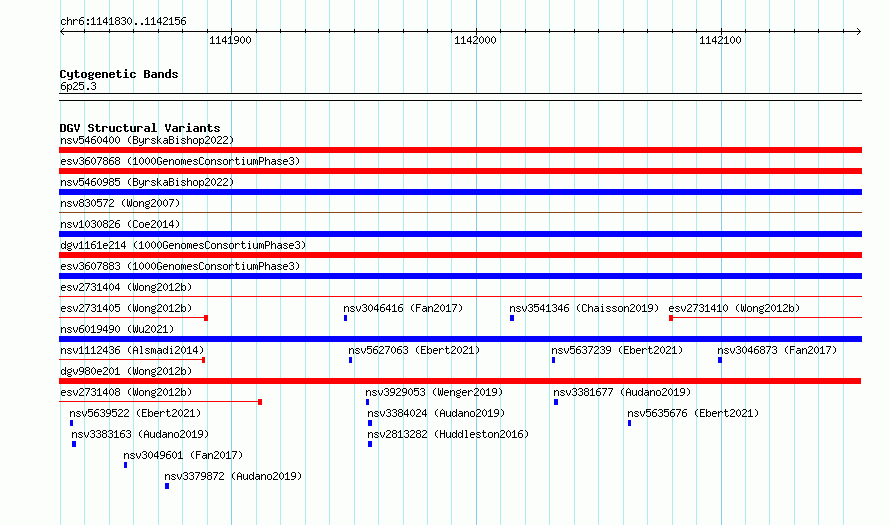This screenshot has height=525, width=890.
Task: Click the red bar under the dgv1161e214 label
Action: pos(460,255)
